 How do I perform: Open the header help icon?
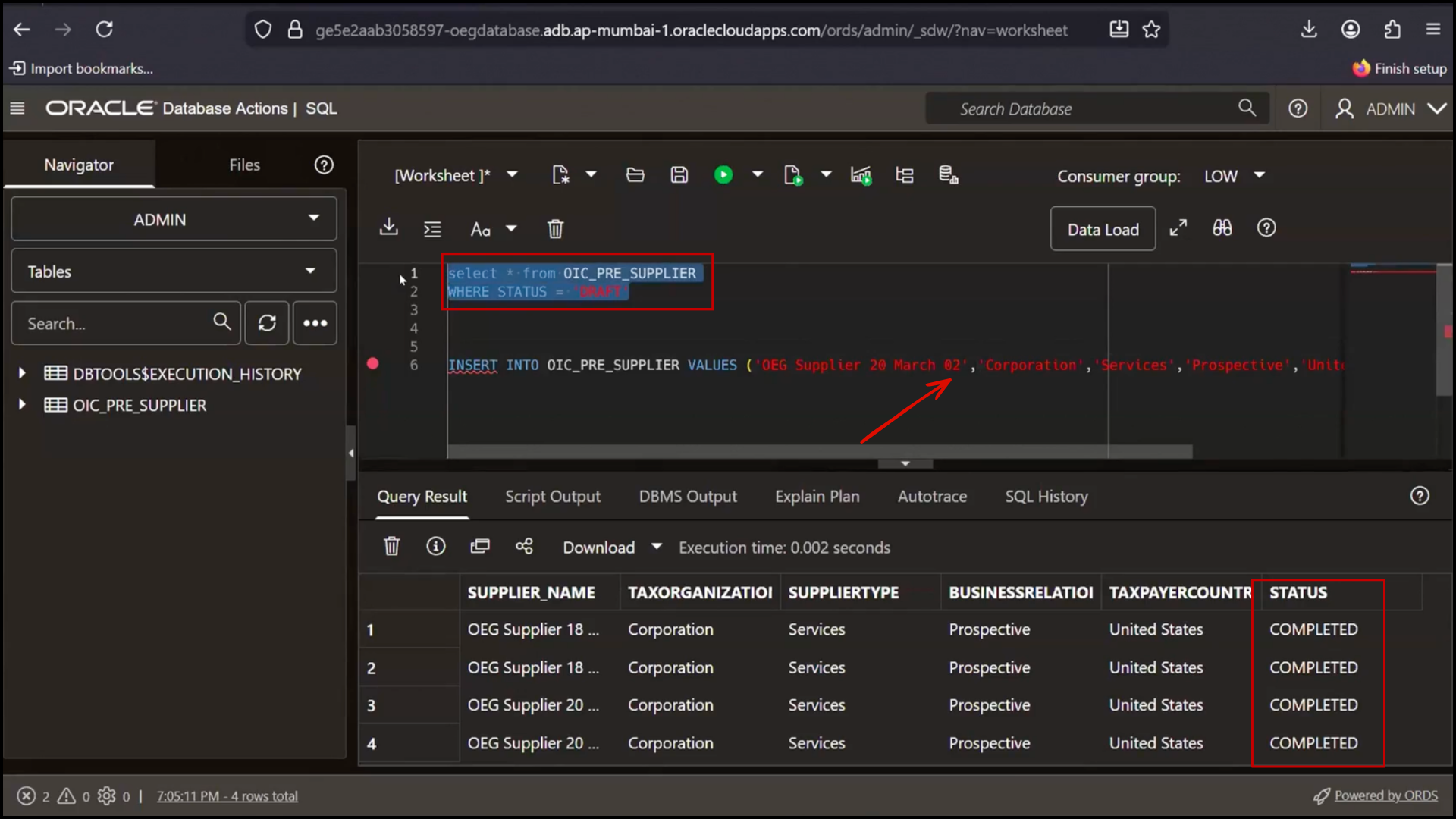tap(1298, 108)
